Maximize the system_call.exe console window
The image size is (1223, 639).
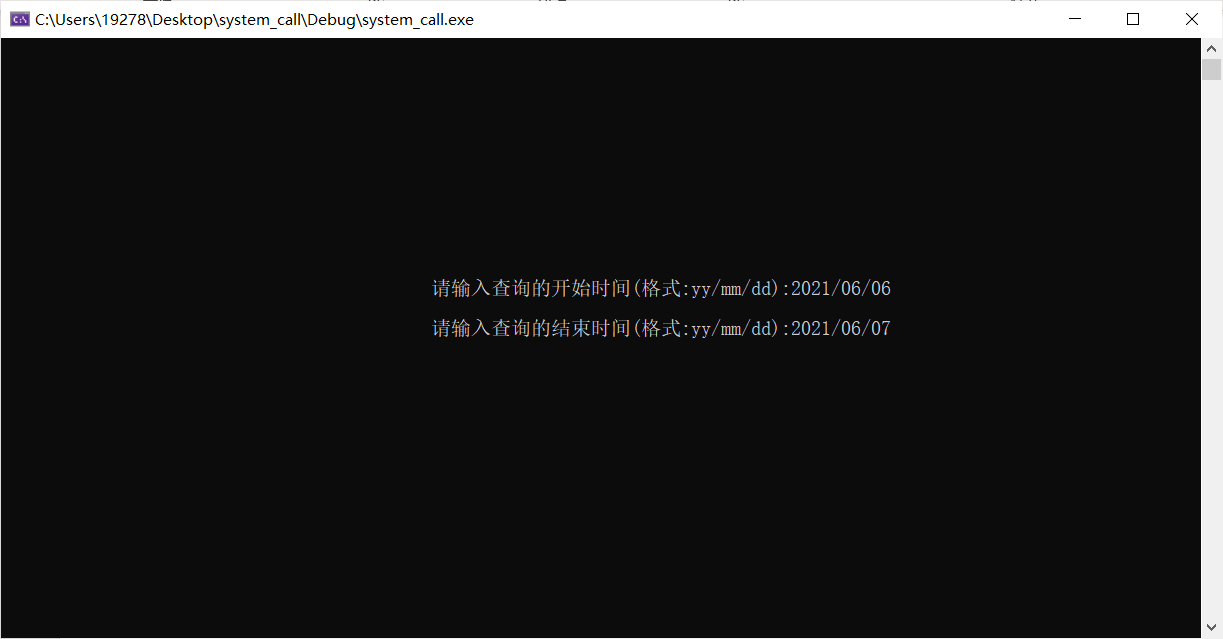(x=1133, y=19)
